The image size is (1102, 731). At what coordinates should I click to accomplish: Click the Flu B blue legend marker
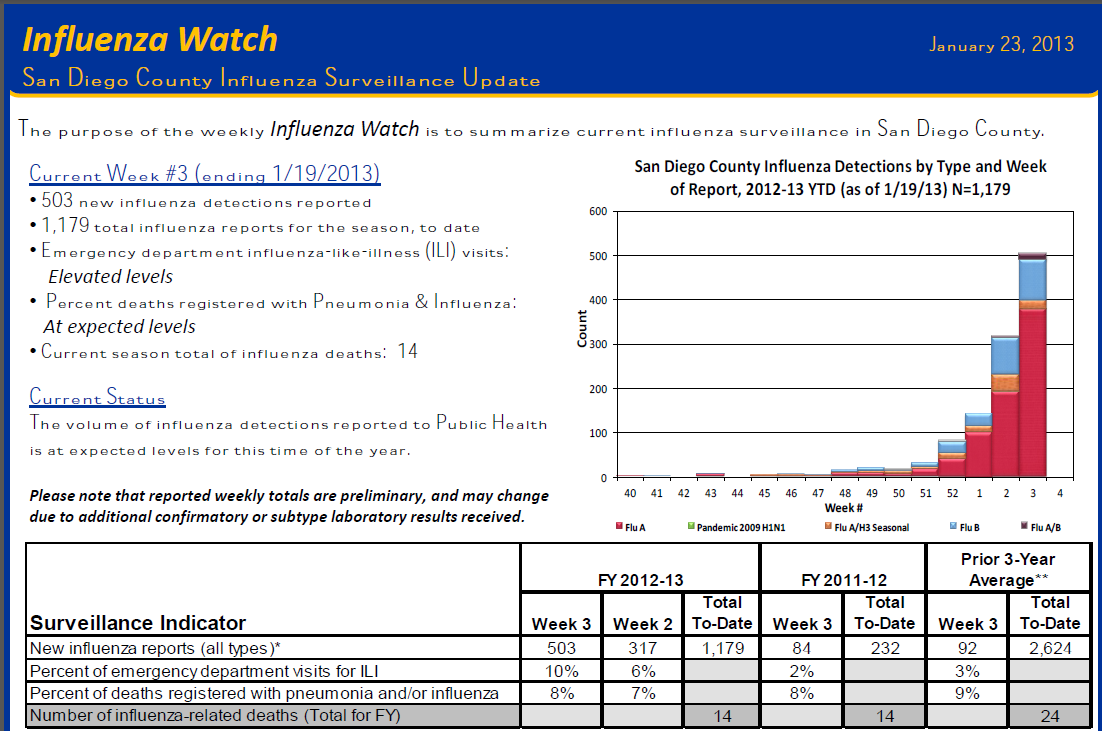coord(953,526)
